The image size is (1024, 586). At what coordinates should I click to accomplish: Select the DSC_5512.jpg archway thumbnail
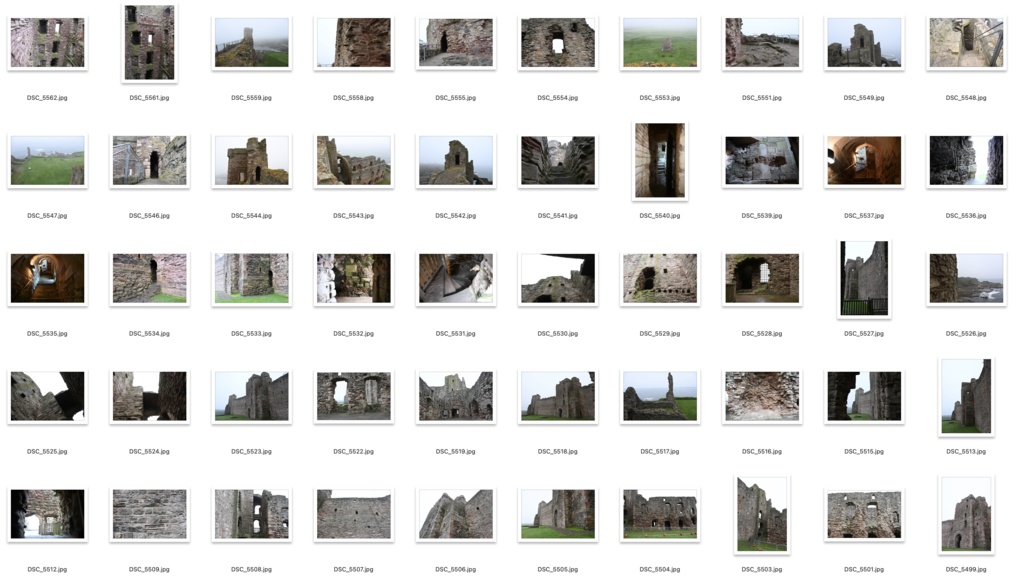47,514
